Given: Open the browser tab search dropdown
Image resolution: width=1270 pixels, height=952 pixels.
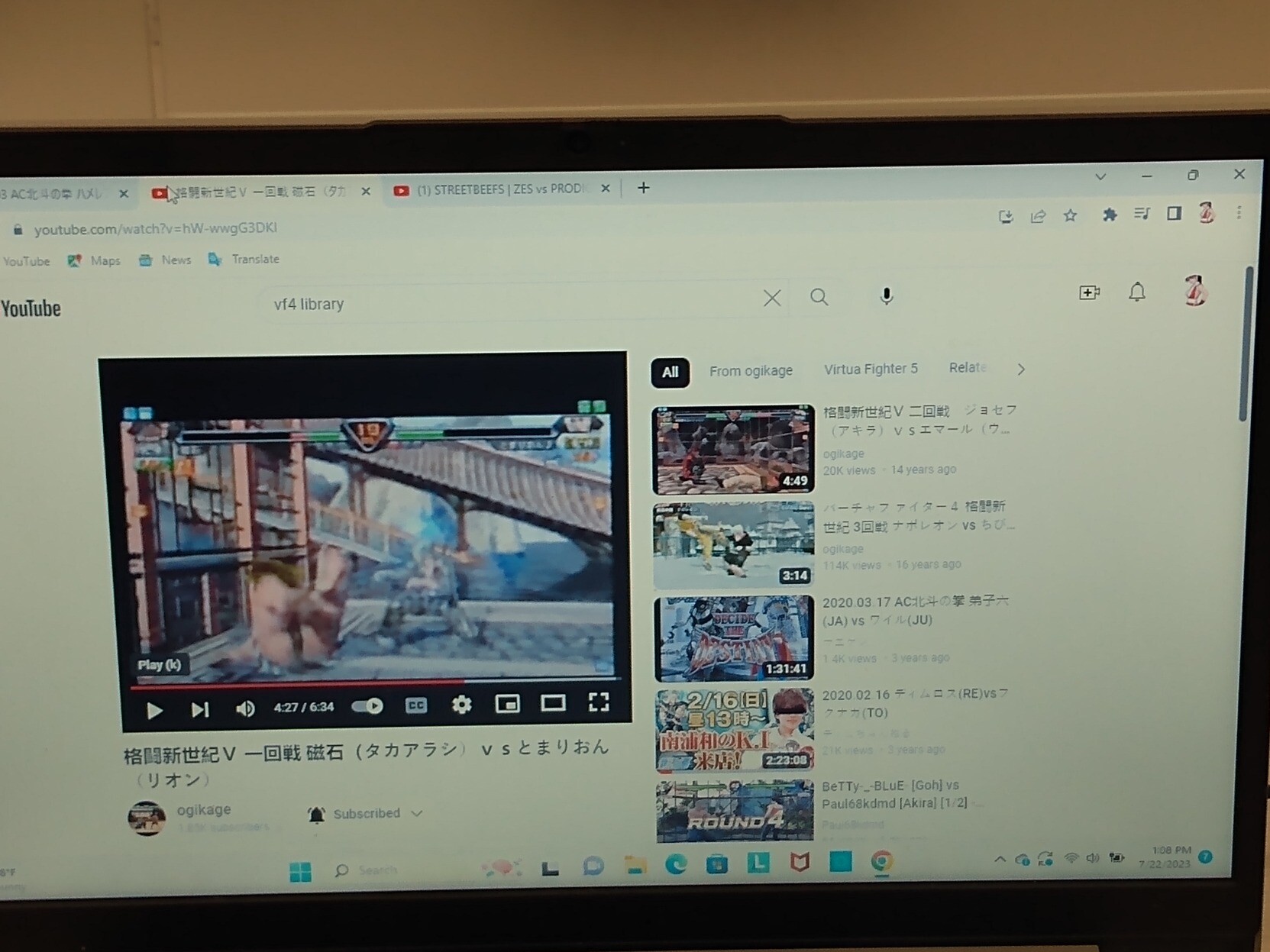Looking at the screenshot, I should 1100,176.
